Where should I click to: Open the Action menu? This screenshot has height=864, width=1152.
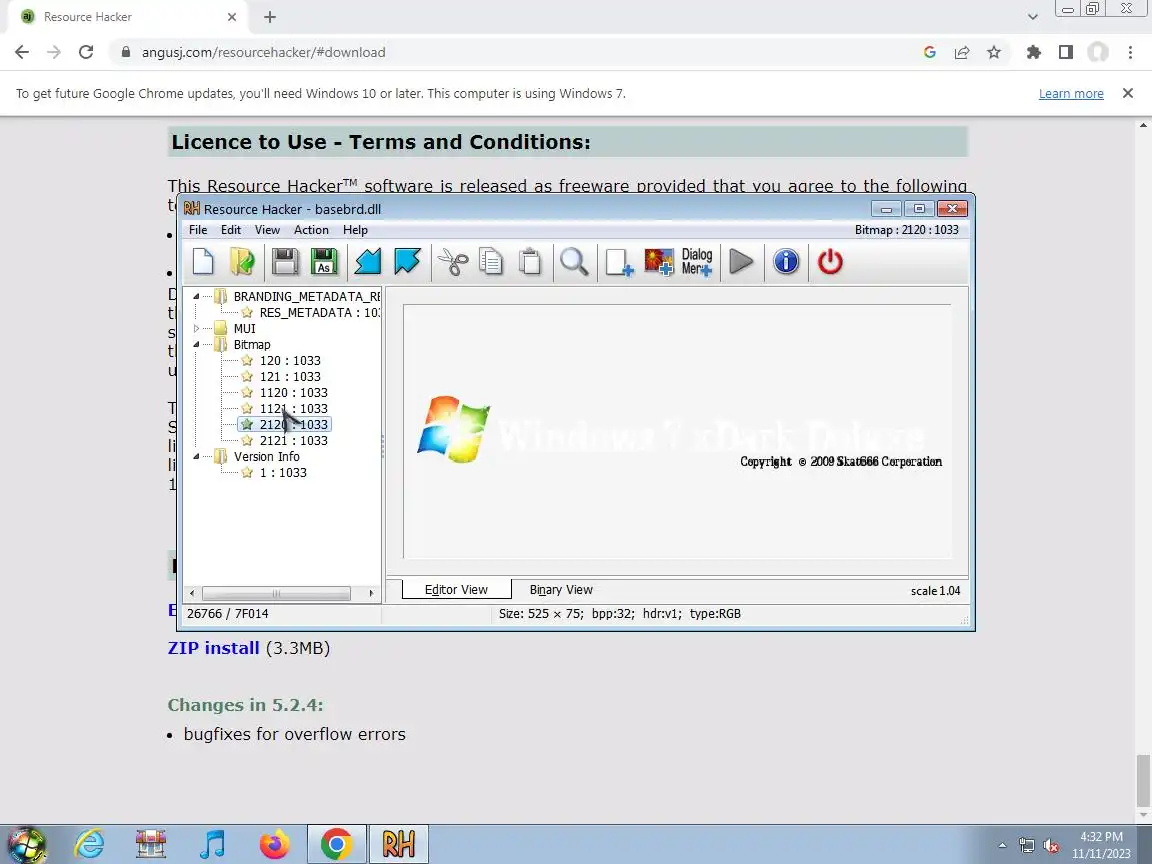312,229
